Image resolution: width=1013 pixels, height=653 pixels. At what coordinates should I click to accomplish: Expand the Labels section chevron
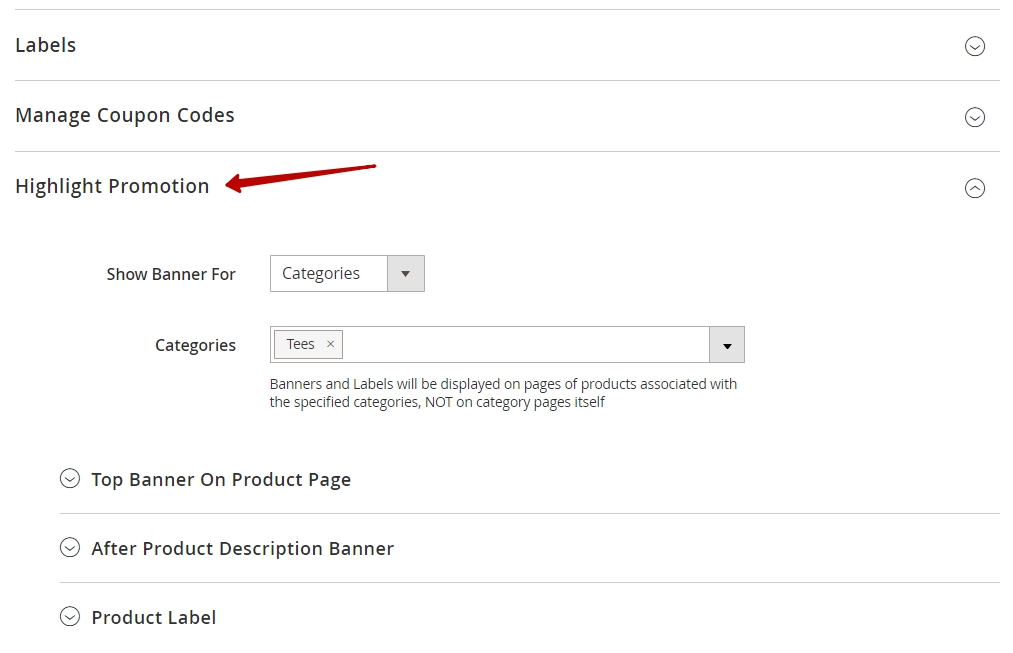[974, 46]
